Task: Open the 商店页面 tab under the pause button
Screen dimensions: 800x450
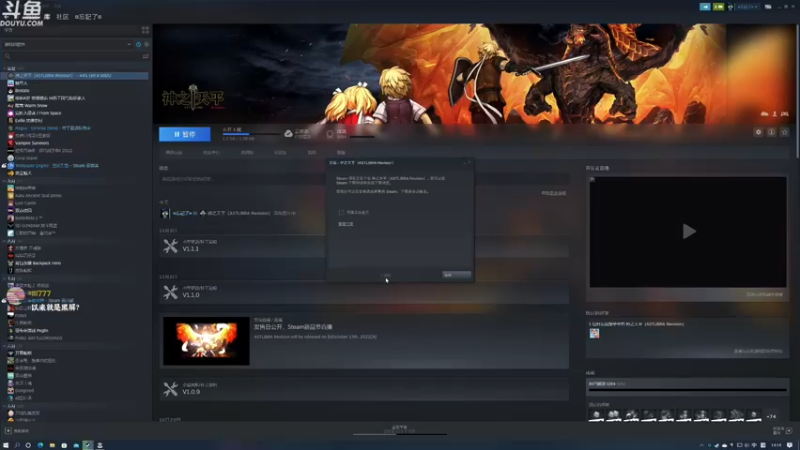Action: click(174, 153)
